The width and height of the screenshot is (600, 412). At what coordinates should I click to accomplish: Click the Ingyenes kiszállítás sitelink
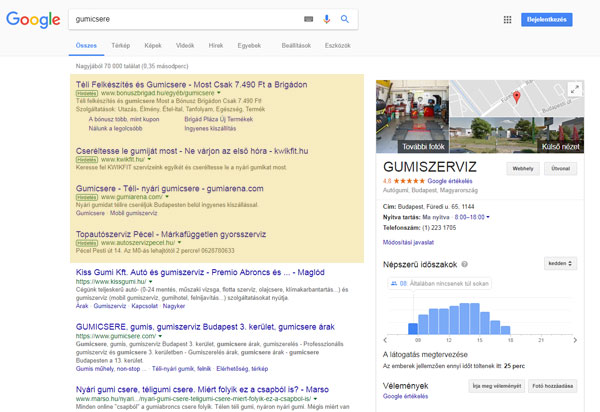[x=210, y=129]
